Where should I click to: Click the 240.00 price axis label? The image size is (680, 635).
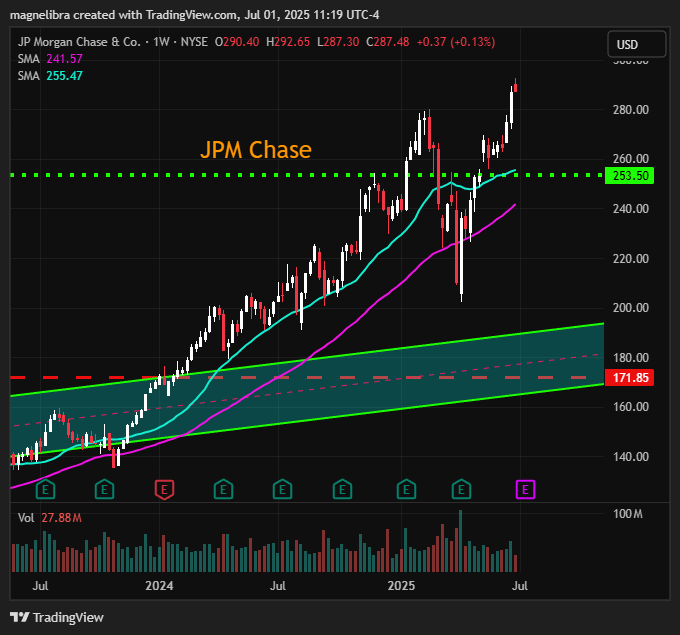[x=631, y=209]
